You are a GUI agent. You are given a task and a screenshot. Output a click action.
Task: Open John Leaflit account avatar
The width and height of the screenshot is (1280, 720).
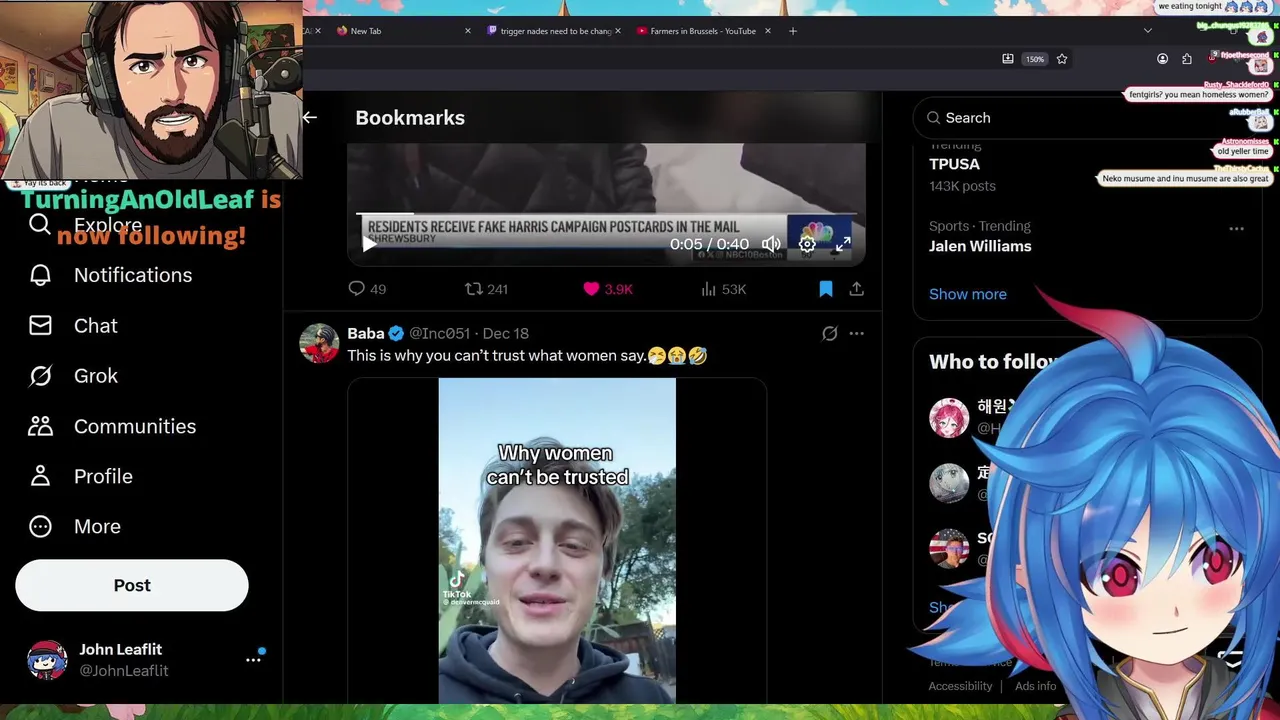tap(47, 660)
